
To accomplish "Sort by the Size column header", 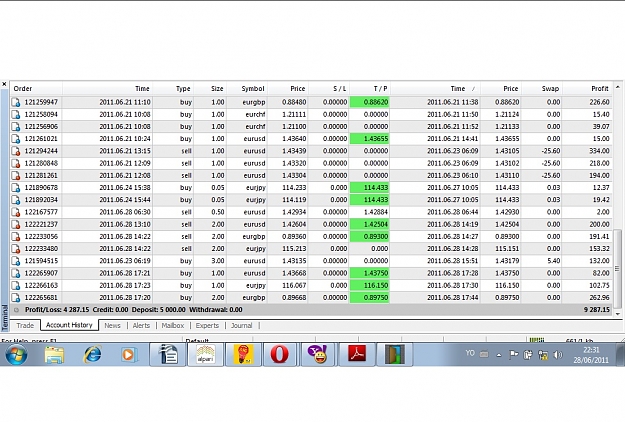I will click(x=210, y=88).
